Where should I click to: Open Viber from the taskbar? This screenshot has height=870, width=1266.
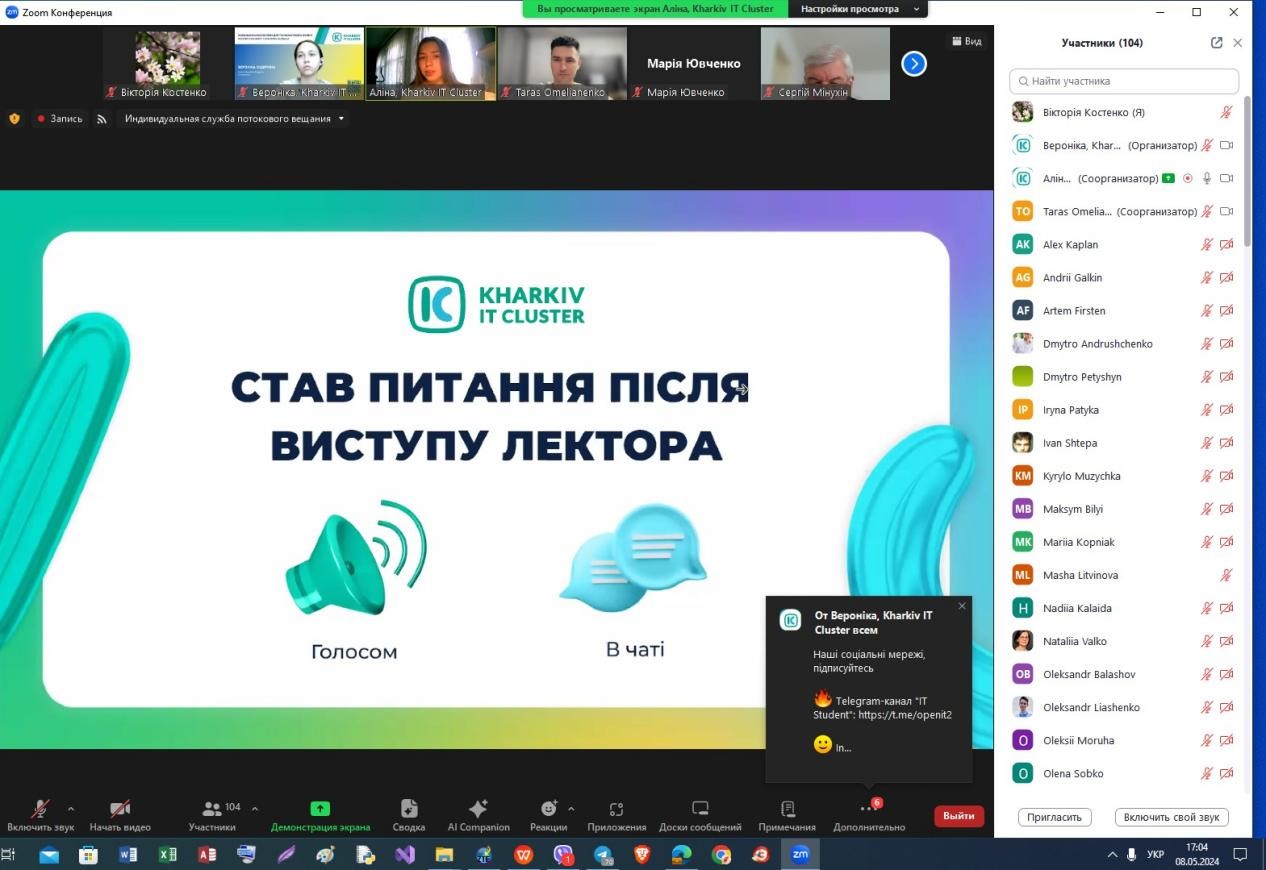point(563,855)
